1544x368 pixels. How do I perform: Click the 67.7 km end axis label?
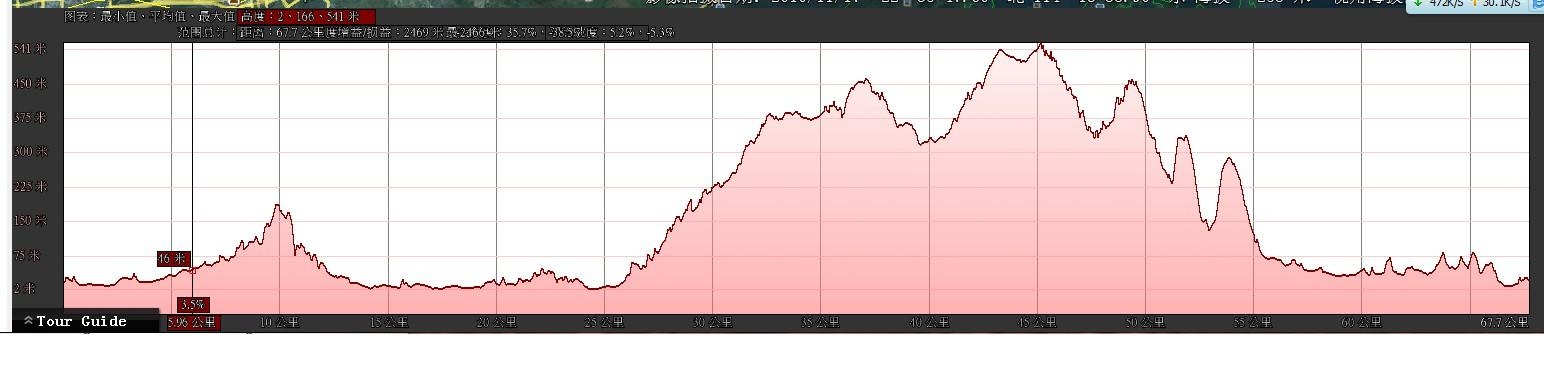pyautogui.click(x=1504, y=322)
